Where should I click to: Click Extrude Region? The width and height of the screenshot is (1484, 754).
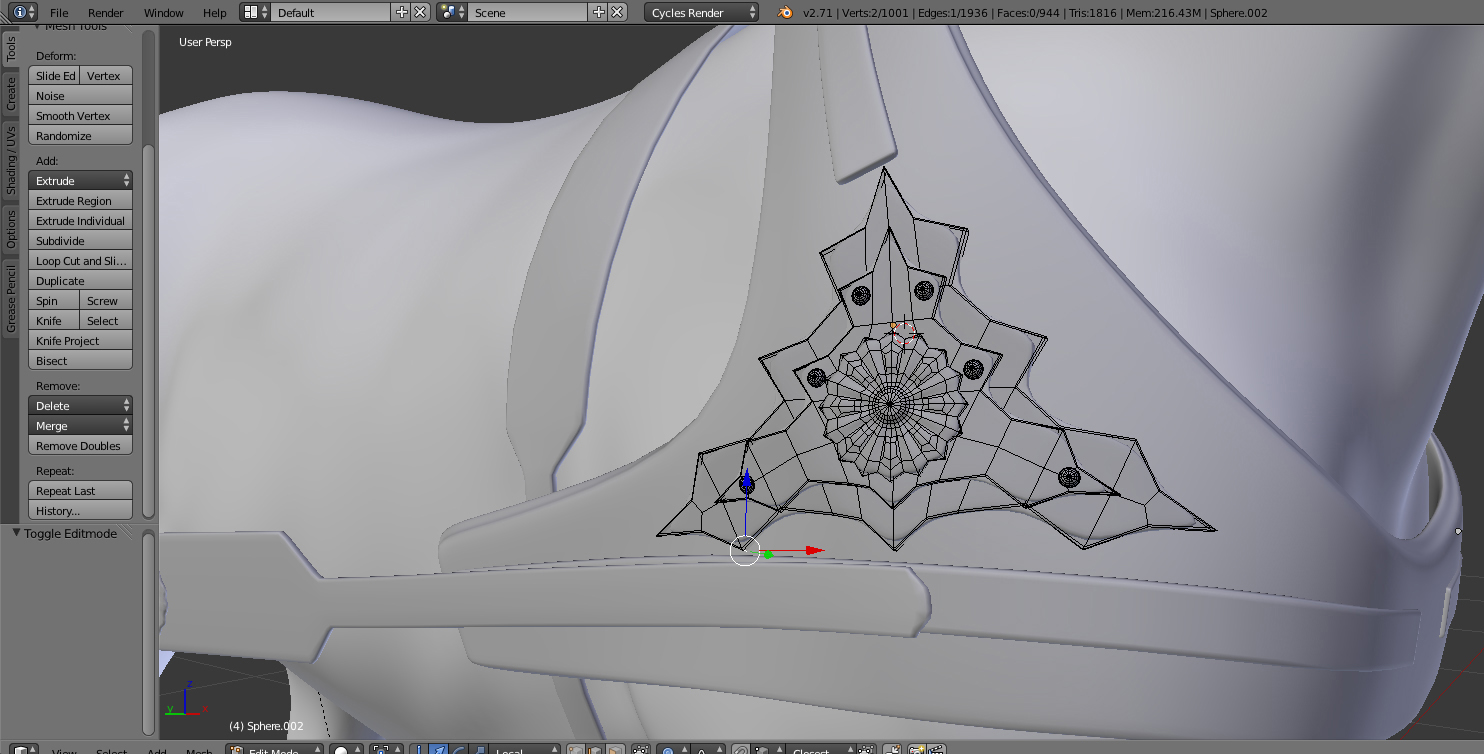[80, 200]
